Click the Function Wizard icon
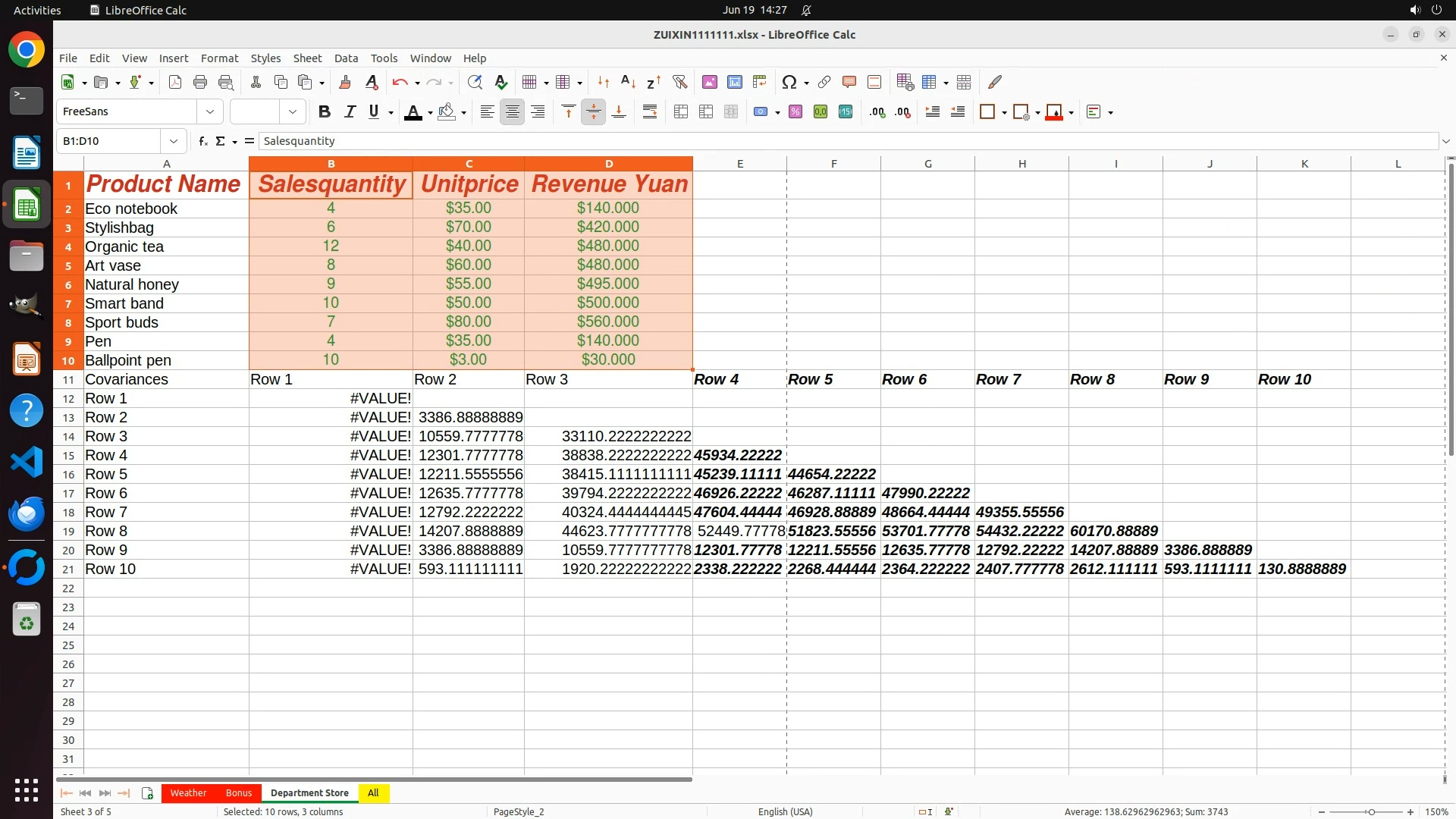Image resolution: width=1456 pixels, height=819 pixels. coord(202,141)
